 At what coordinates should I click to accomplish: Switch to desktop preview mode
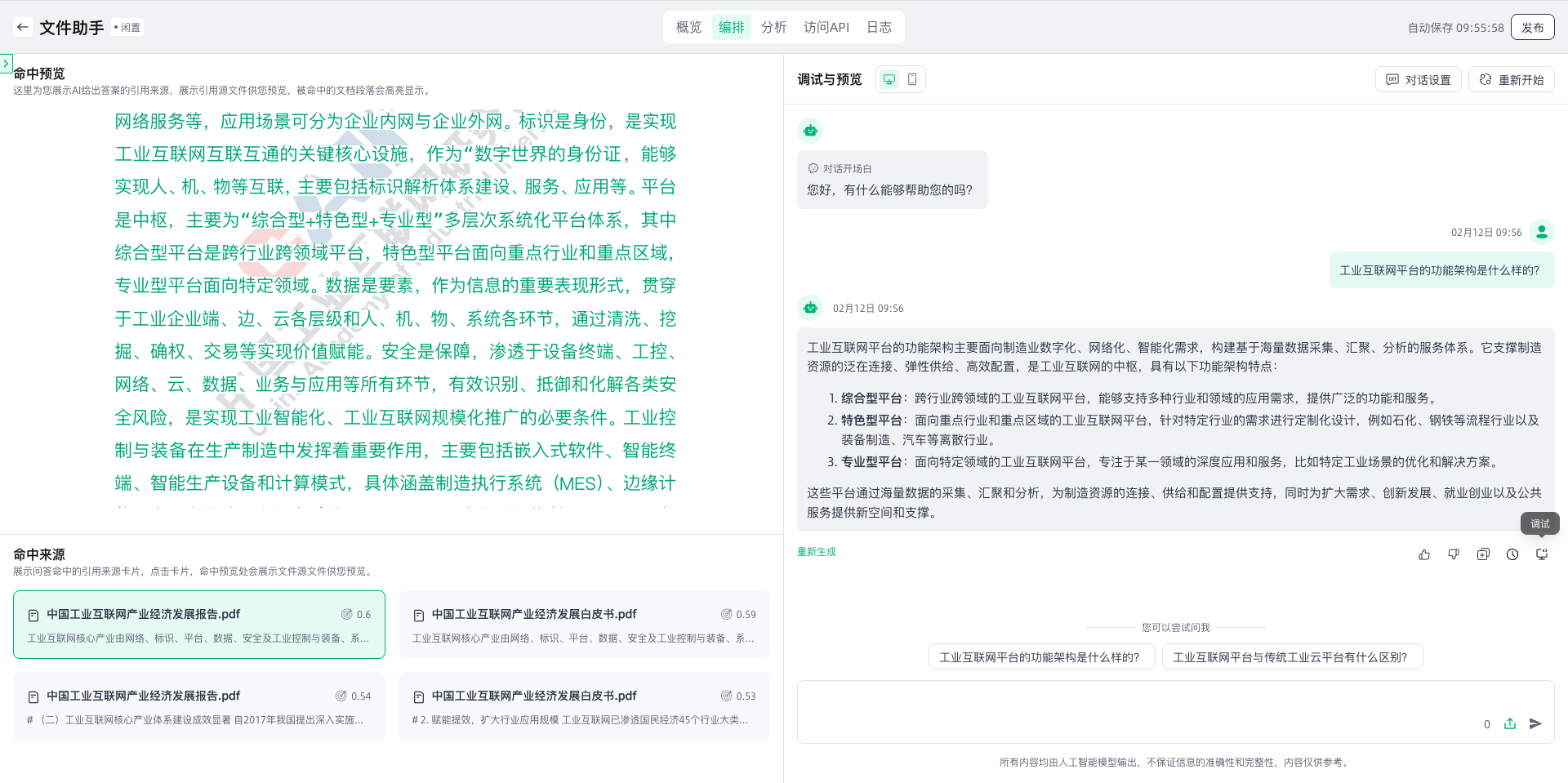(x=889, y=79)
